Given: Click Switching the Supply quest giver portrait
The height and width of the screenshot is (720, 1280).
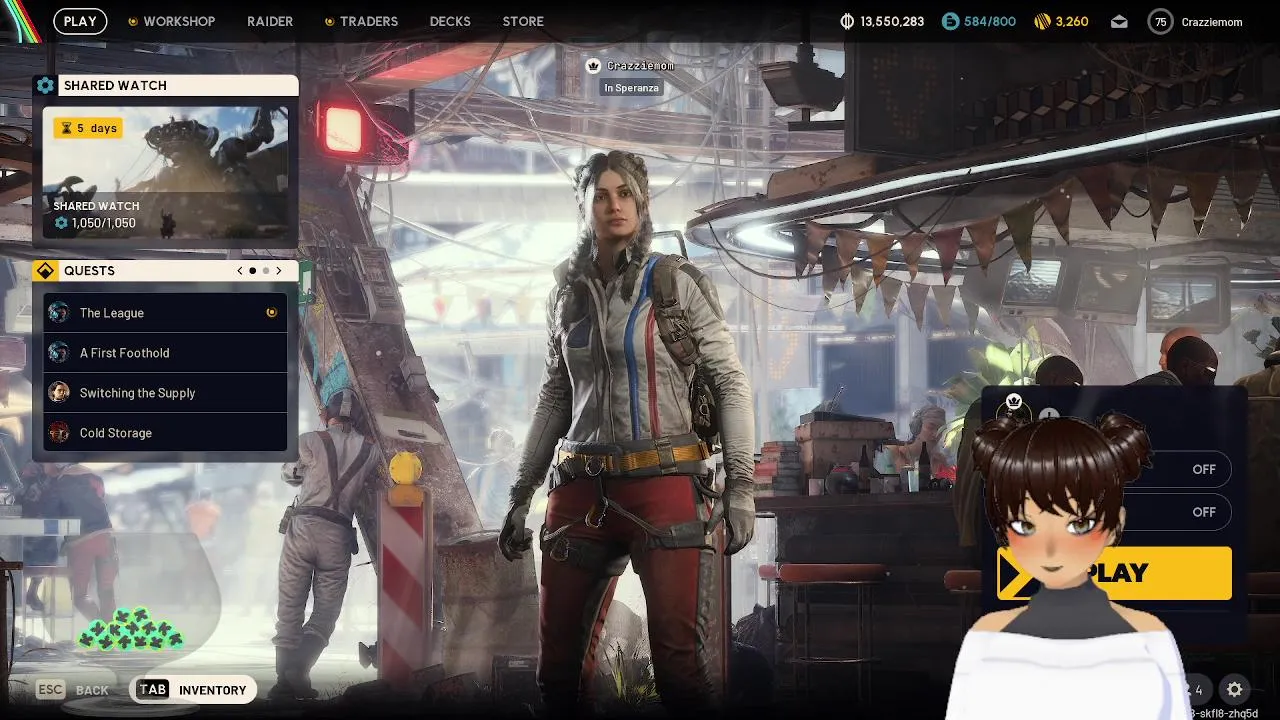Looking at the screenshot, I should [x=59, y=393].
